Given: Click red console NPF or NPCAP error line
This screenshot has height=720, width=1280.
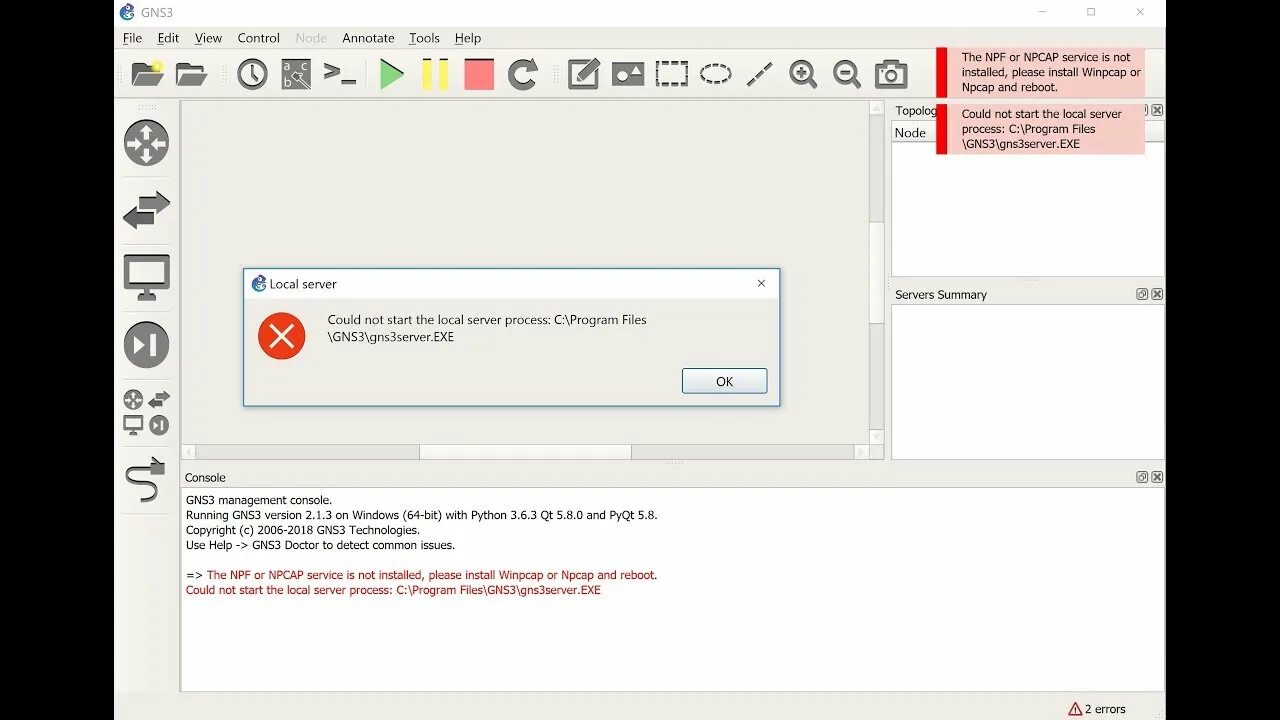Looking at the screenshot, I should [x=432, y=575].
